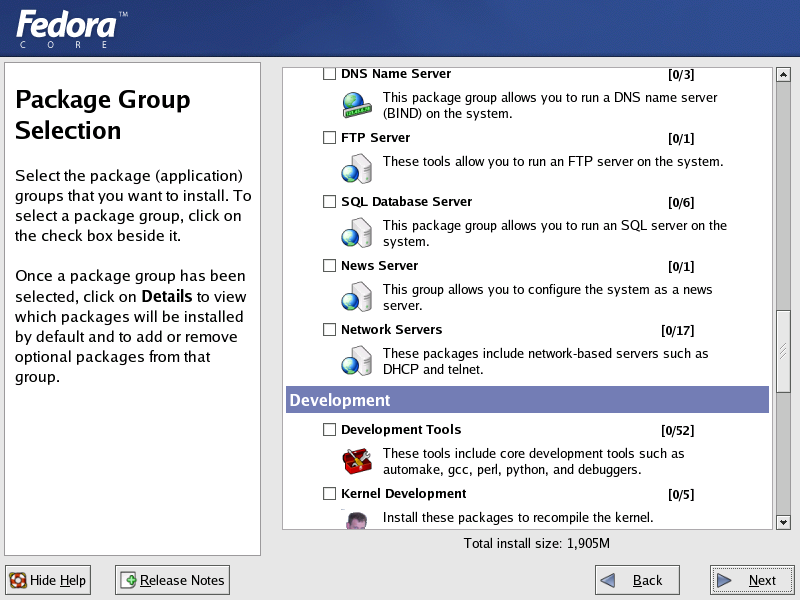This screenshot has width=800, height=600.
Task: Click the Development category header
Action: 527,400
